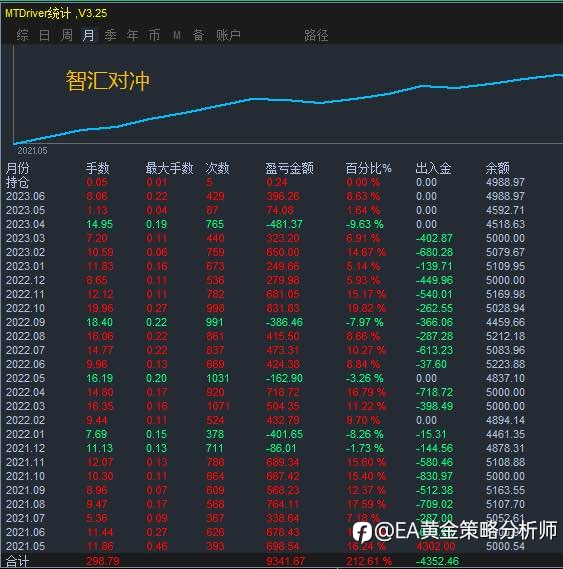Select the 2022.09 month row
Image resolution: width=563 pixels, height=569 pixels.
pos(265,322)
